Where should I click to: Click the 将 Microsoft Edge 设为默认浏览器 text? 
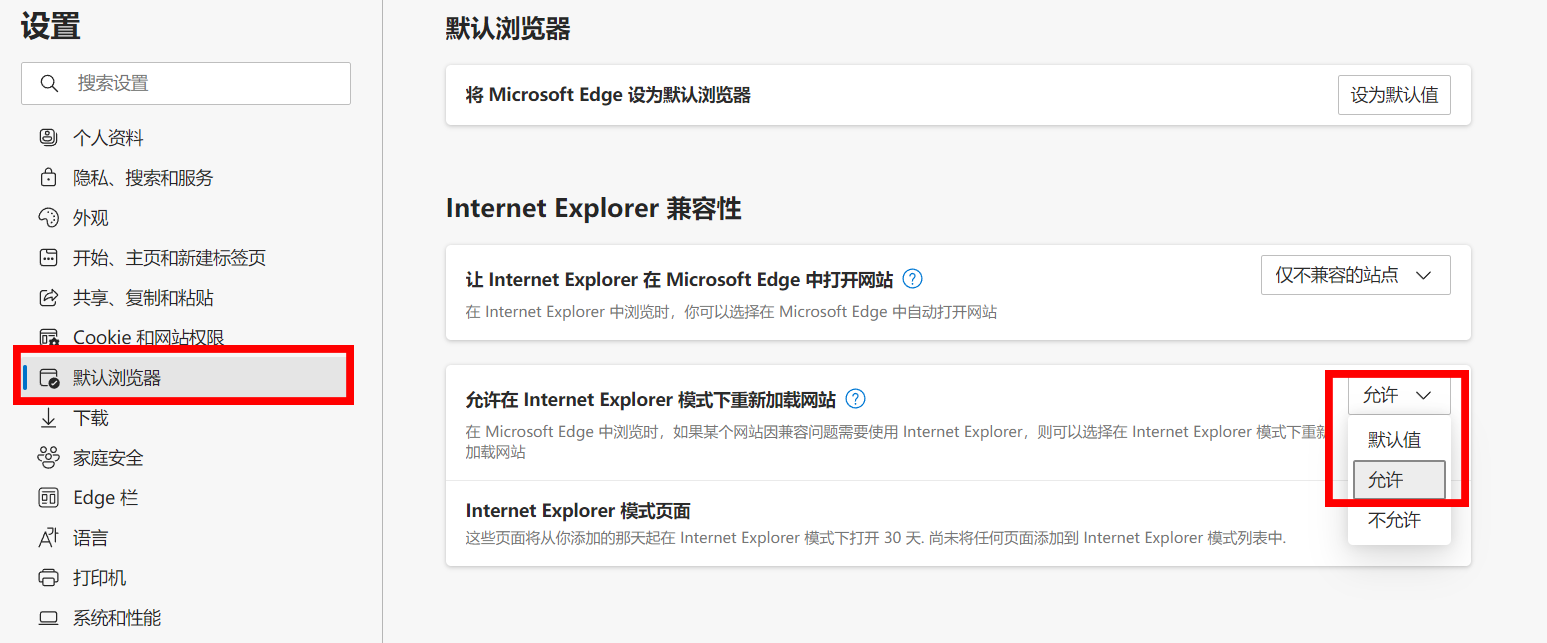[x=608, y=95]
